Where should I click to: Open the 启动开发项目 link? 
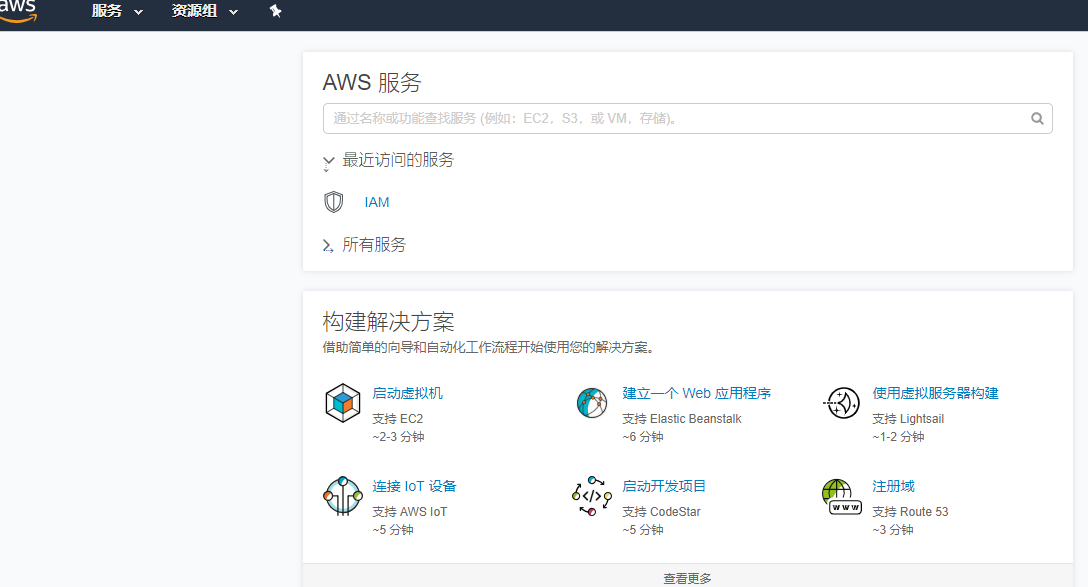[664, 486]
